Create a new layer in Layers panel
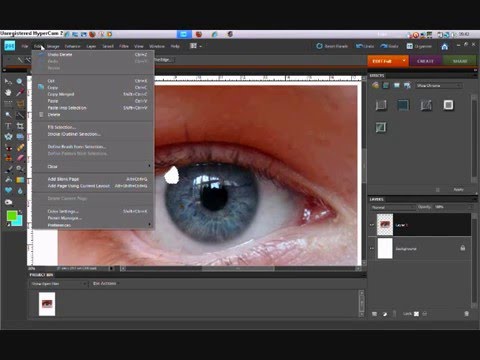 tap(374, 314)
